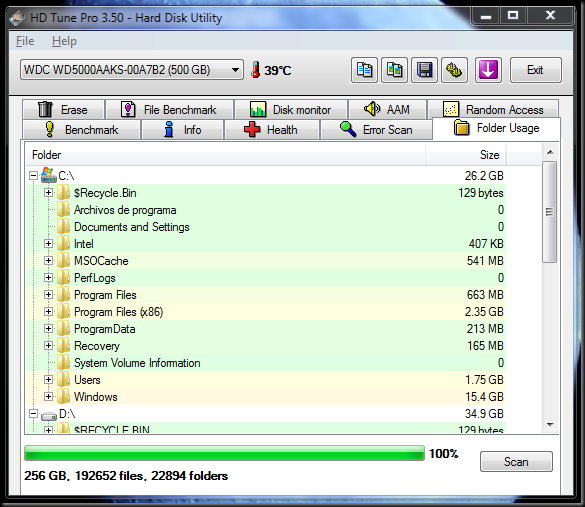Screen dimensions: 585x507
Task: Collapse the D:\ drive tree node
Action: point(34,413)
